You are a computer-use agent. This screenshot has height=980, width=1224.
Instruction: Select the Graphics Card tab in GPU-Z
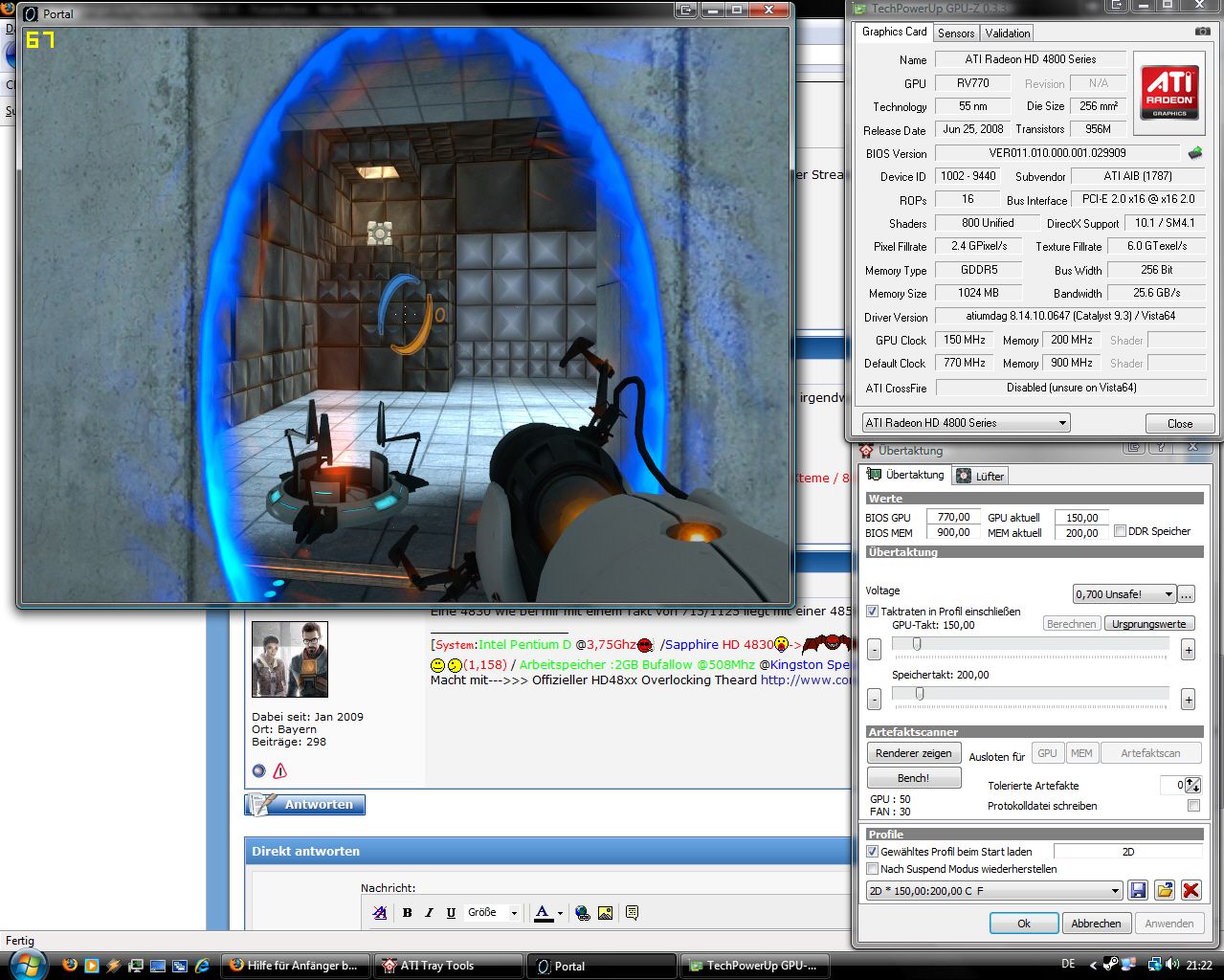point(894,32)
